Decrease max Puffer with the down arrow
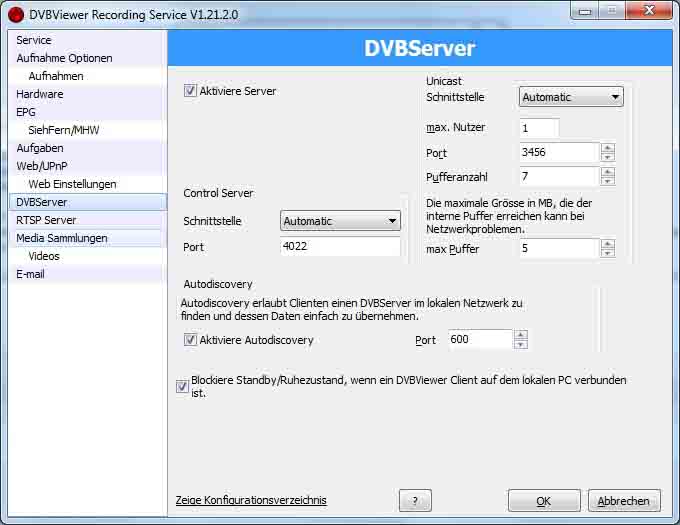The image size is (680, 525). (608, 253)
